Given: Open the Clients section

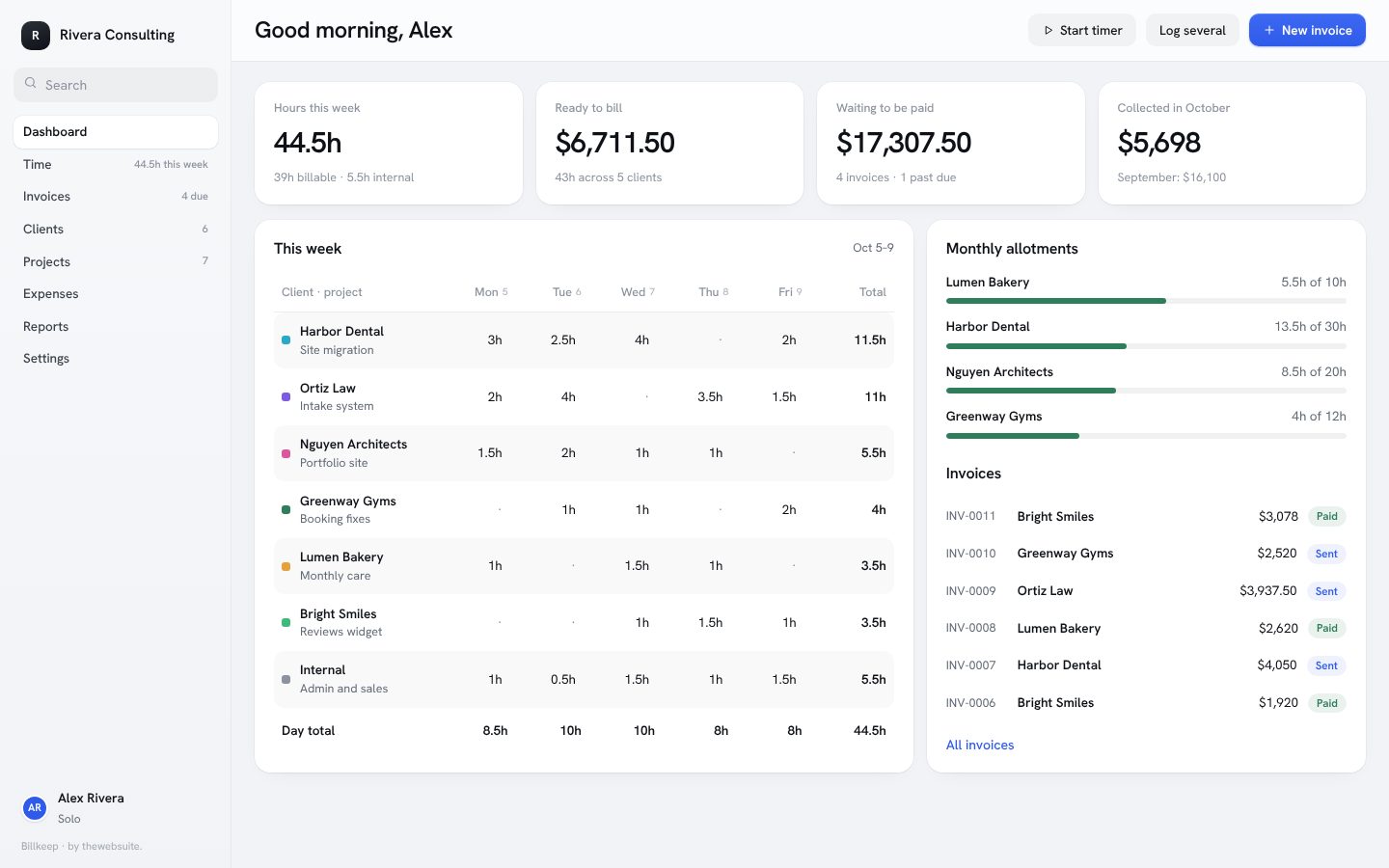Looking at the screenshot, I should [x=116, y=229].
